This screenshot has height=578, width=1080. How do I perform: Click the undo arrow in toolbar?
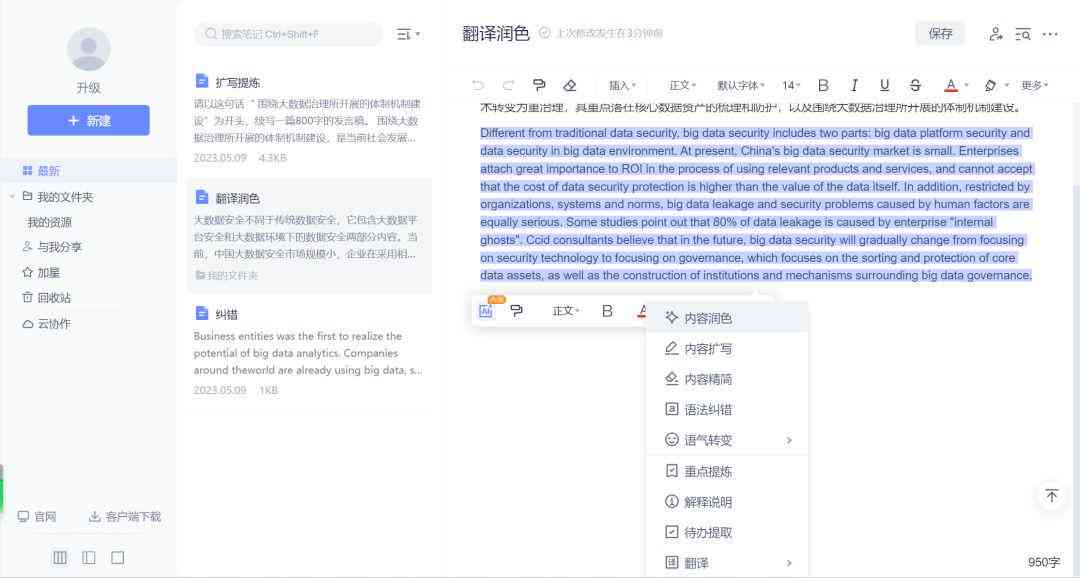478,85
